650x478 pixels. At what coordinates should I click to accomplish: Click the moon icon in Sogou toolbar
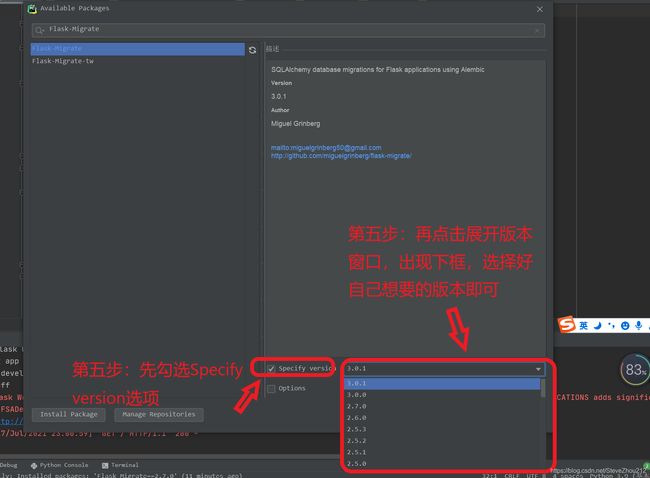(x=597, y=326)
